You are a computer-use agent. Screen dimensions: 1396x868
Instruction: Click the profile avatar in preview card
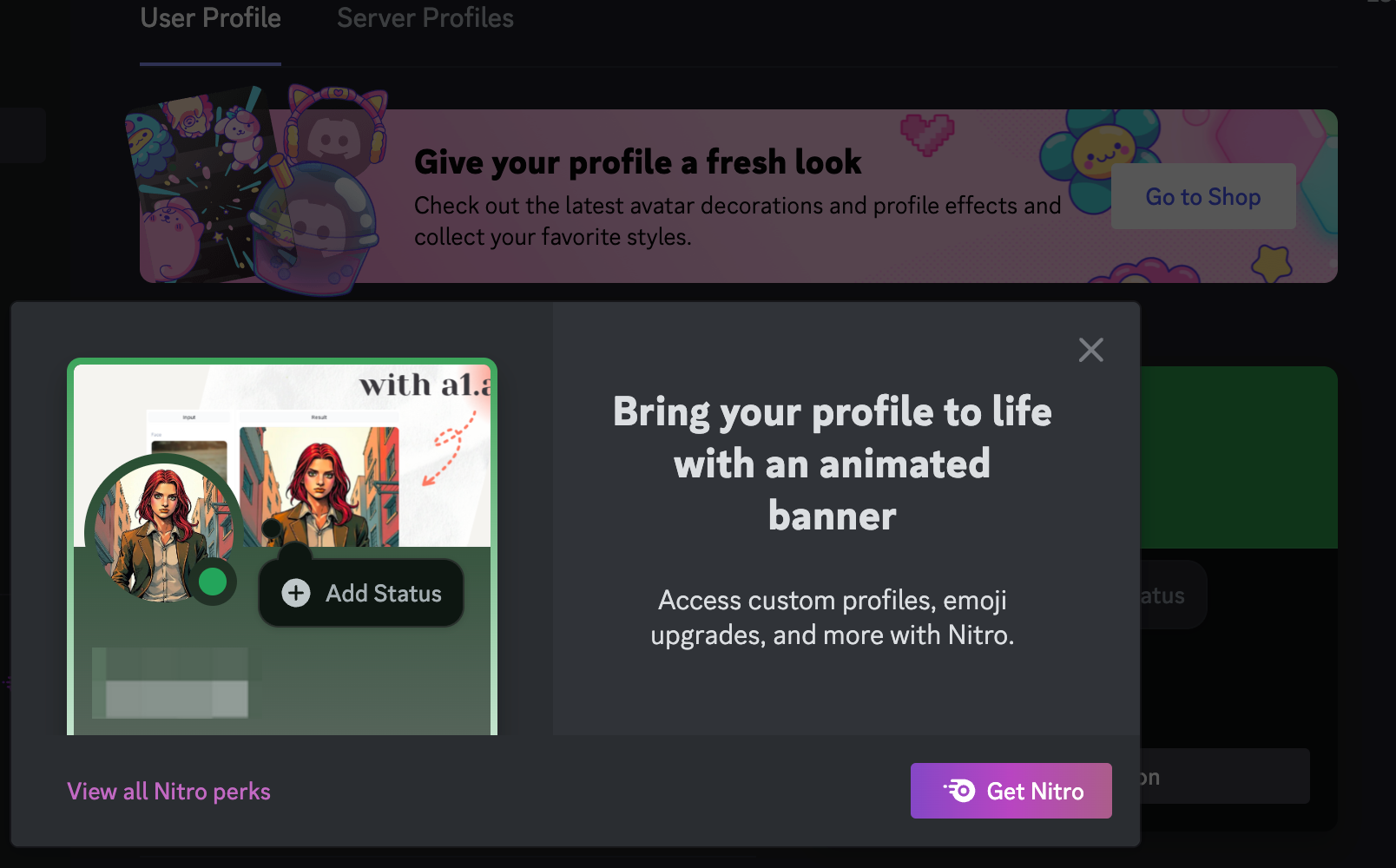(163, 531)
